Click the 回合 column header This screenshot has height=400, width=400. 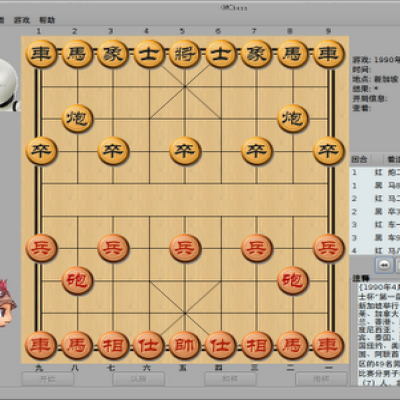(x=360, y=160)
